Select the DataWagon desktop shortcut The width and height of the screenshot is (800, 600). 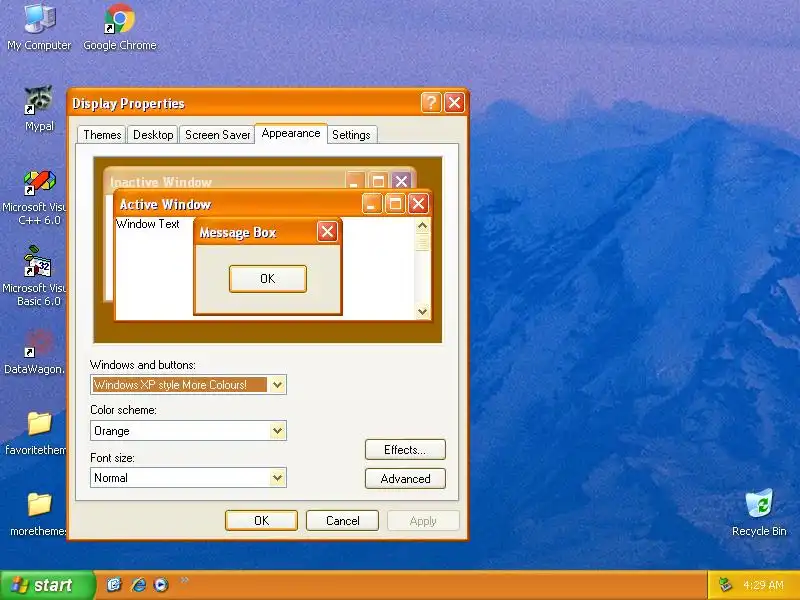coord(36,353)
